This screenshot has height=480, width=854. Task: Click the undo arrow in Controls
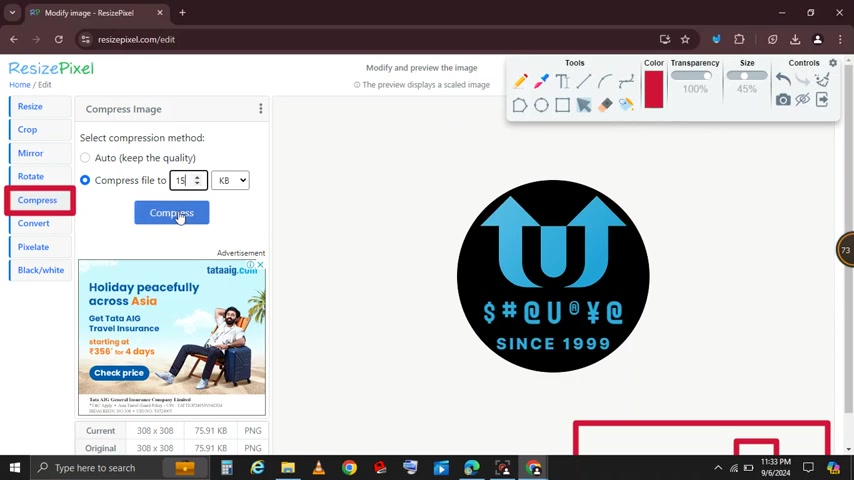(x=783, y=80)
